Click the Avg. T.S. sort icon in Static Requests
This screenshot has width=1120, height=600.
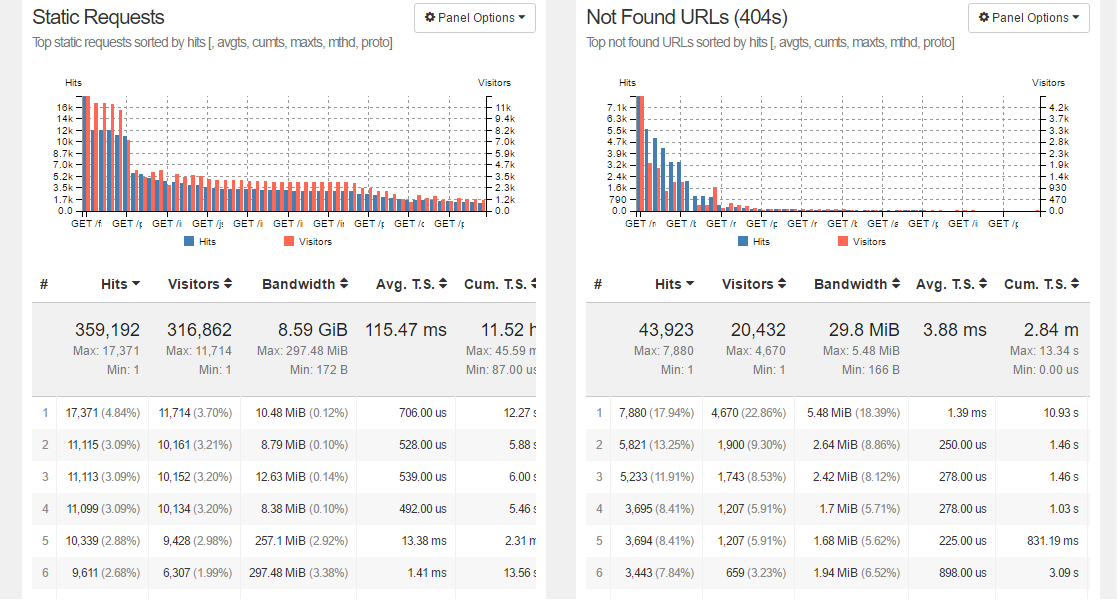tap(445, 283)
